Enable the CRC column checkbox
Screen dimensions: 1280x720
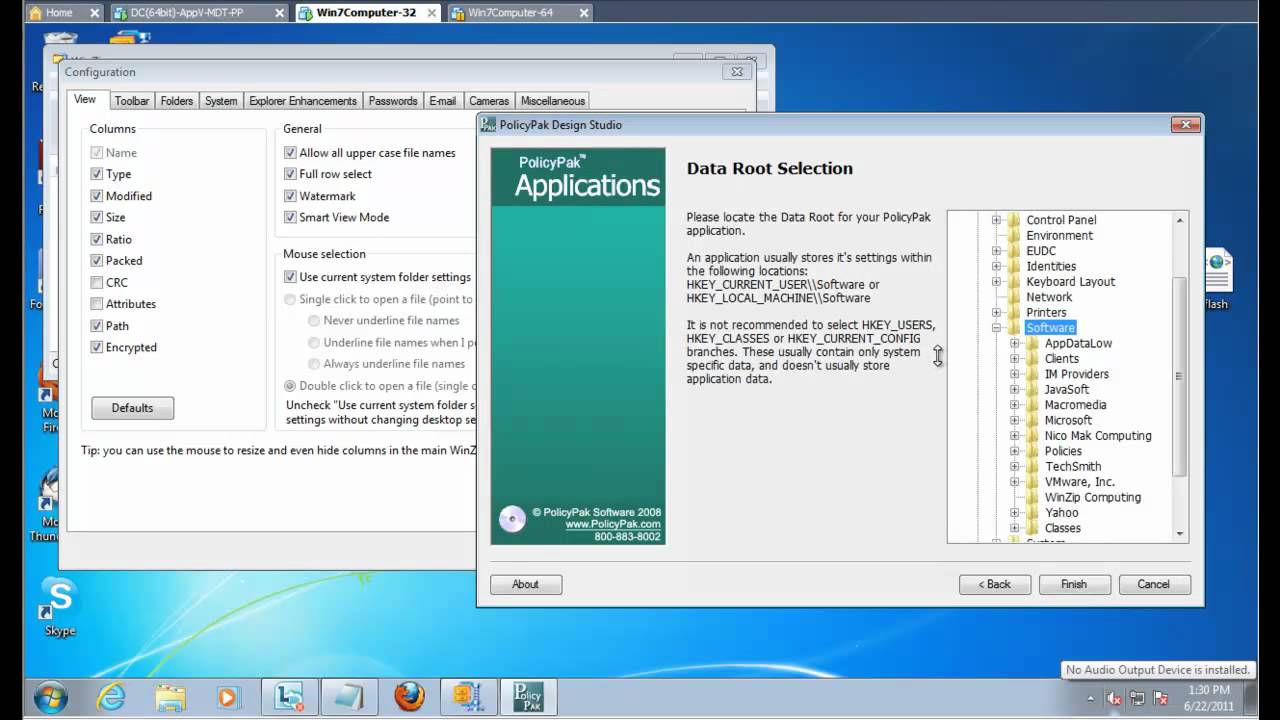pos(96,282)
